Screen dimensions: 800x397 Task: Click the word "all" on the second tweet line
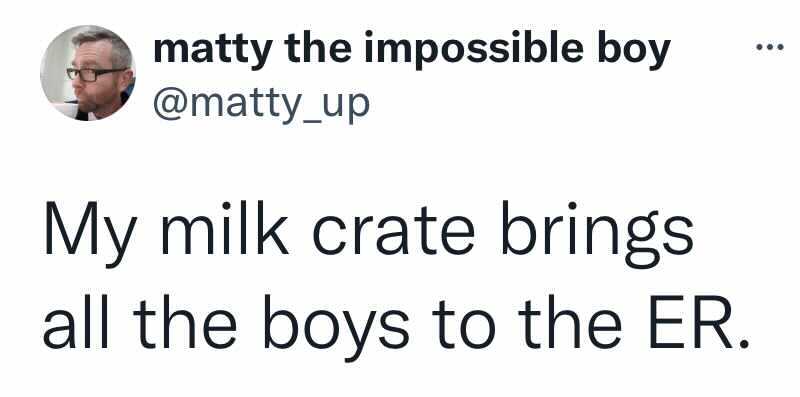[x=76, y=323]
